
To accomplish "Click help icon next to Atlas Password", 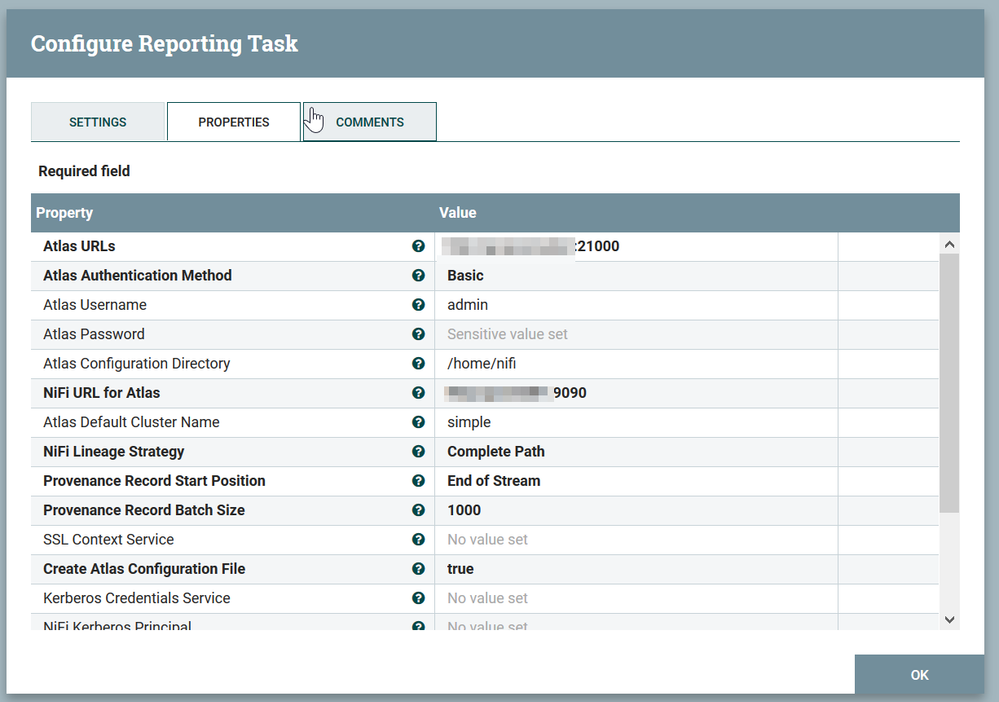I will (418, 334).
